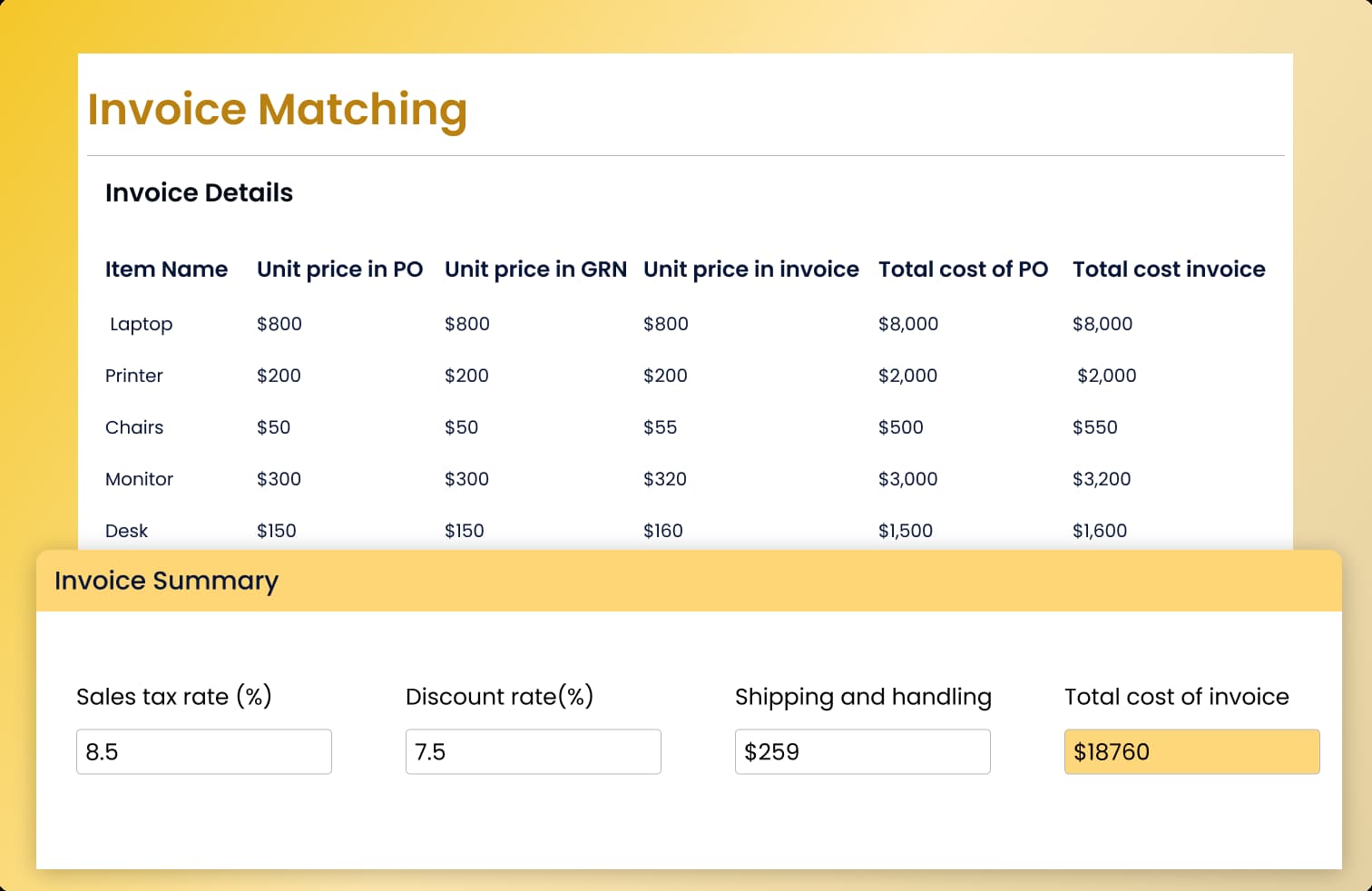Click the Item Name column header
The width and height of the screenshot is (1372, 891).
tap(166, 269)
